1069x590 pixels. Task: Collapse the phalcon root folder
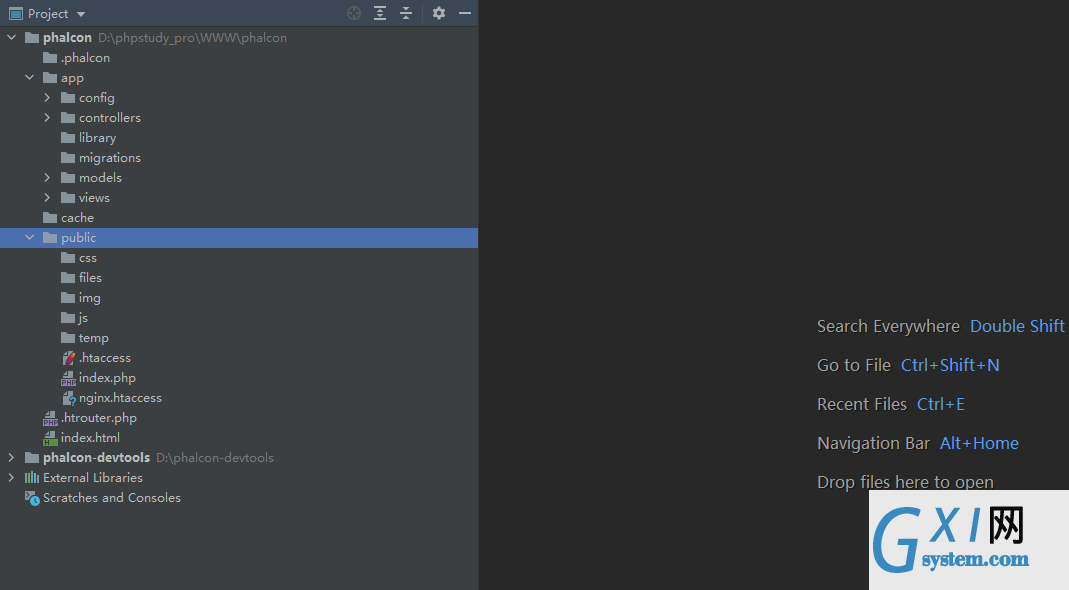[12, 38]
